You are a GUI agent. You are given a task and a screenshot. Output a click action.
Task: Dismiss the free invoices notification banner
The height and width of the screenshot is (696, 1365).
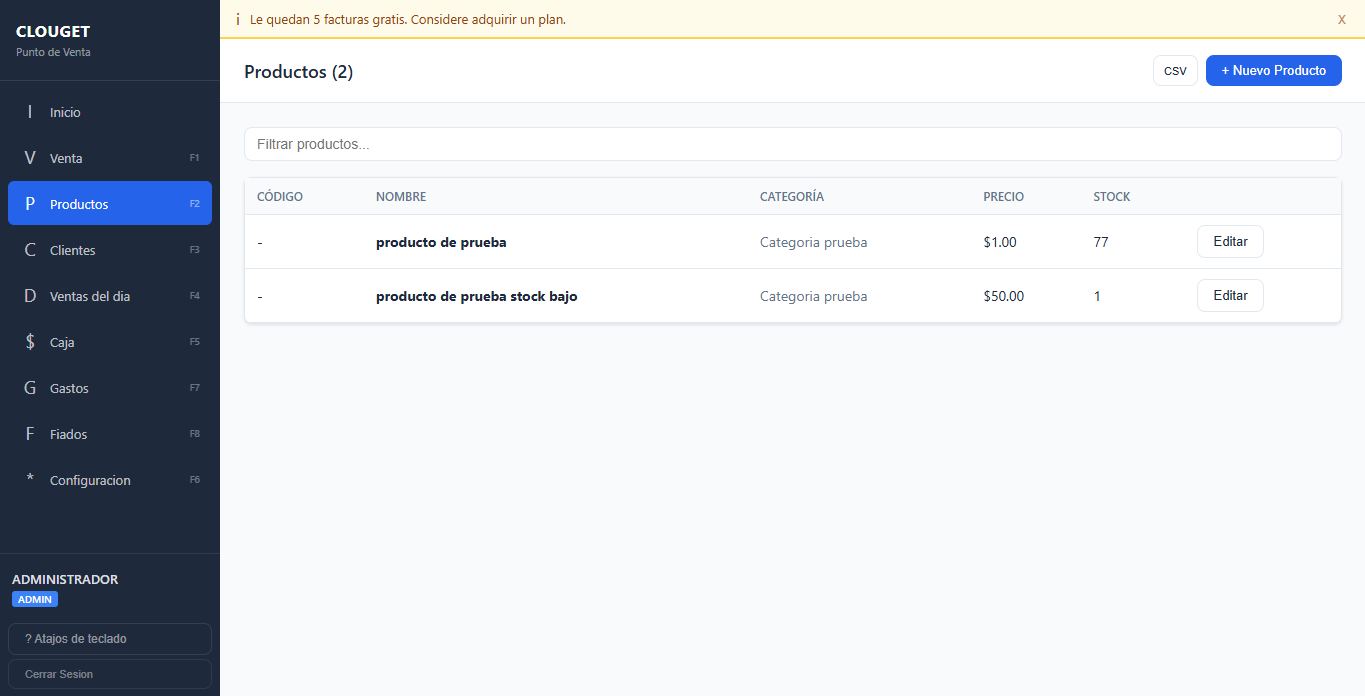pos(1341,19)
